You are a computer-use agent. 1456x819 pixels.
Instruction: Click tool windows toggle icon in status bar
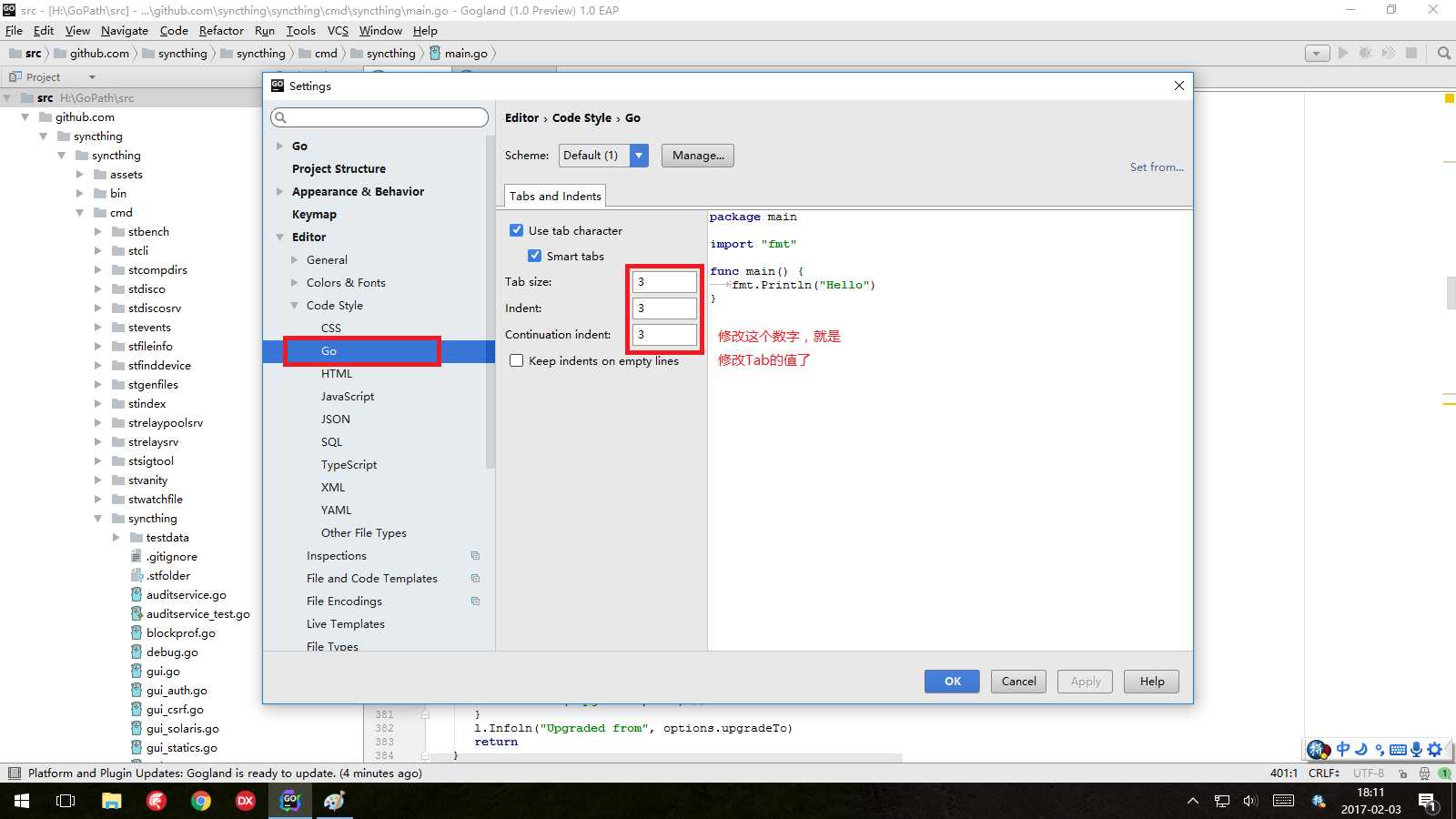tap(14, 773)
